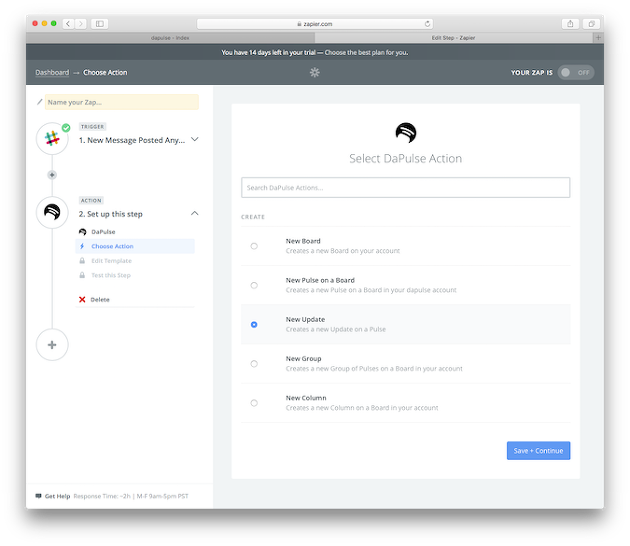Add a new step with the large plus circle
Viewport: 630px width, 546px height.
pyautogui.click(x=52, y=345)
